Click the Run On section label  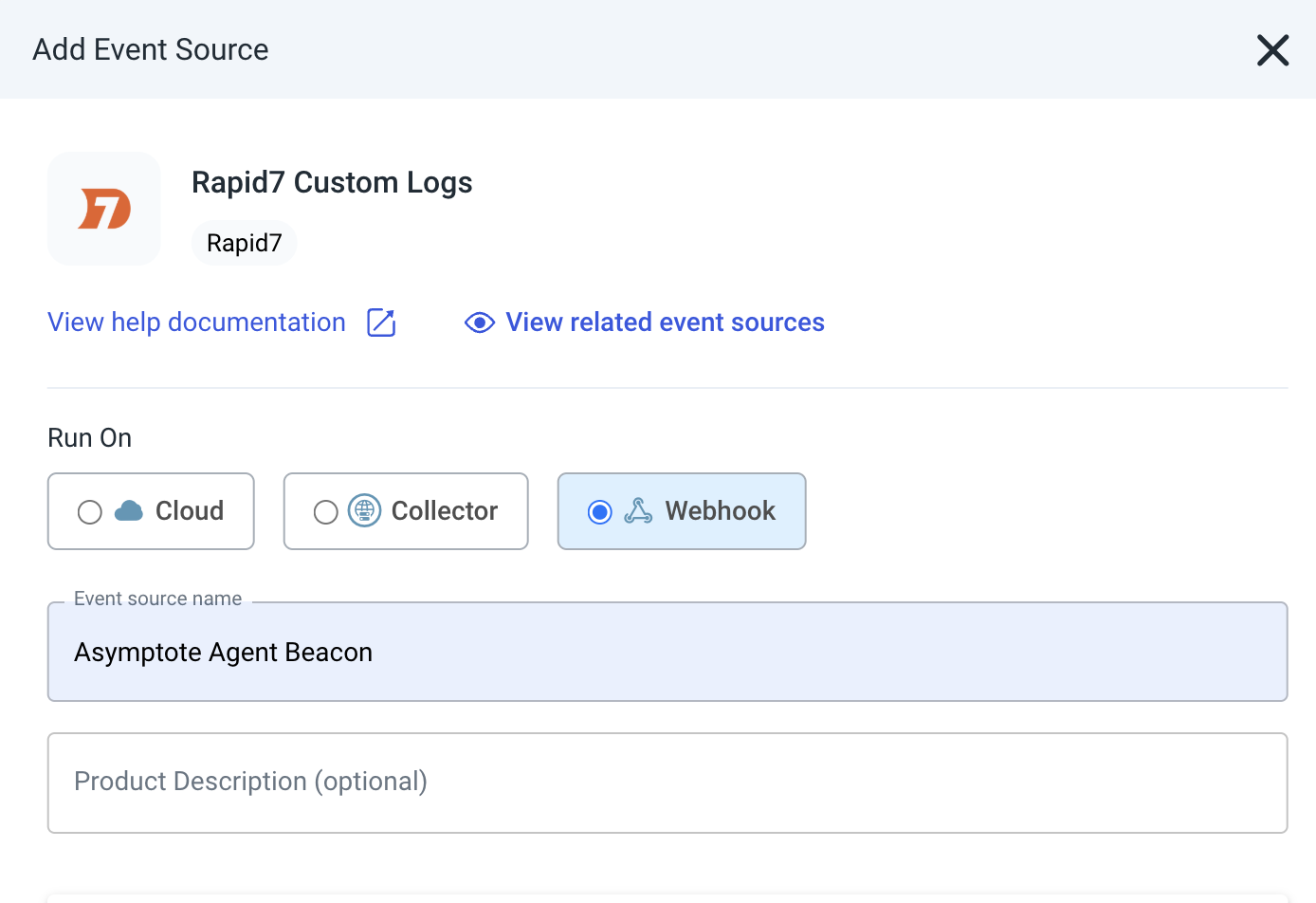(x=90, y=438)
